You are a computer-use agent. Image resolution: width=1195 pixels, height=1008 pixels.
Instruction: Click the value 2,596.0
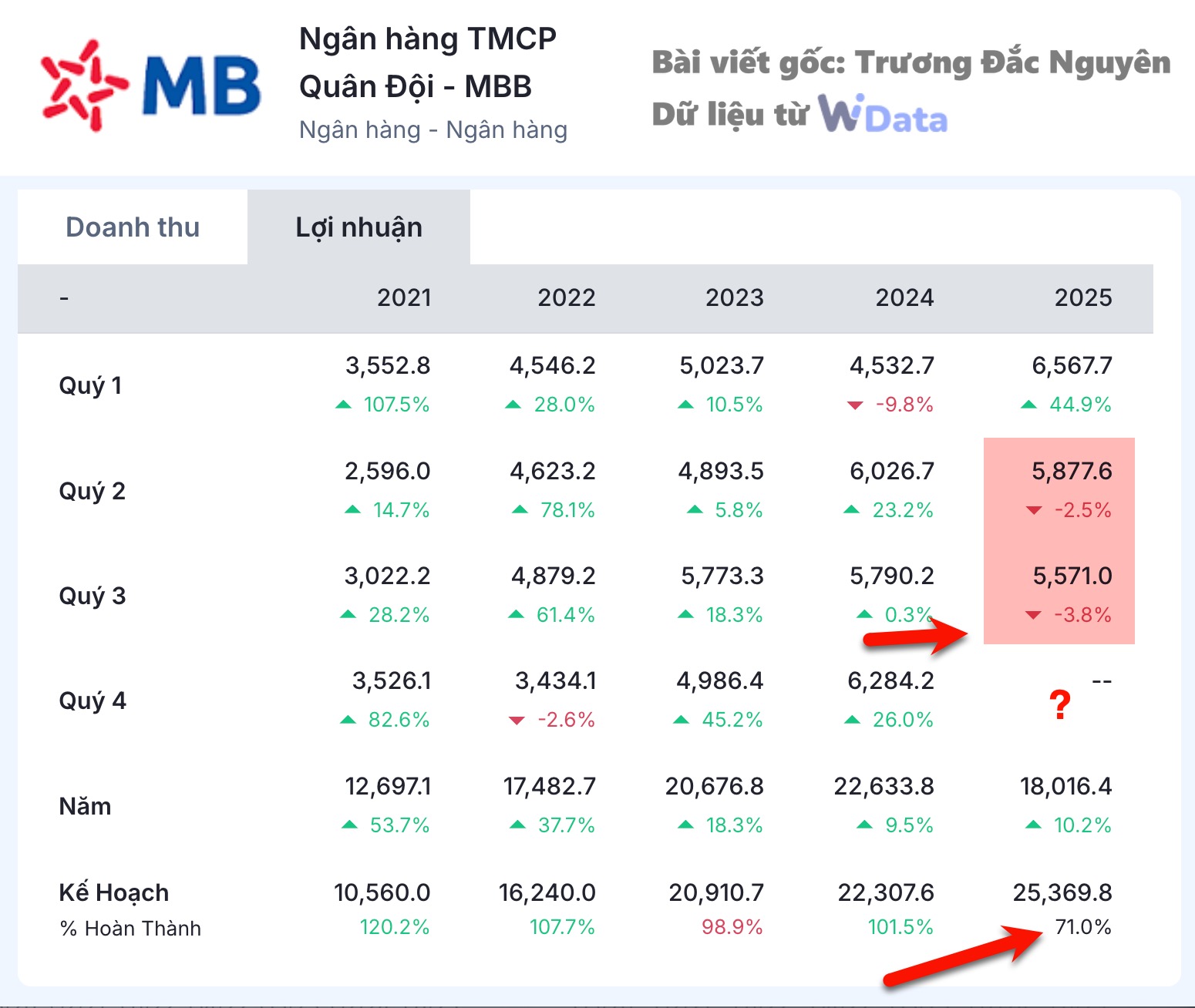[388, 471]
